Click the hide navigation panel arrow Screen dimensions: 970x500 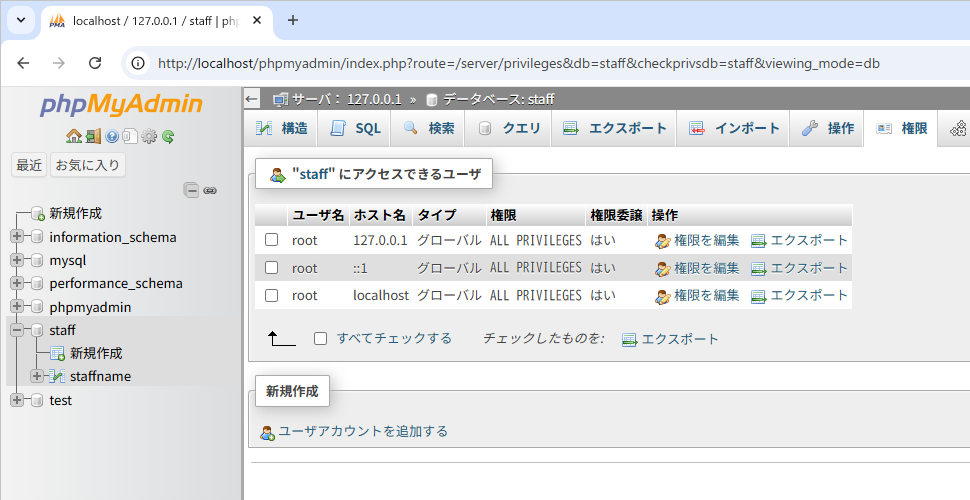click(251, 99)
